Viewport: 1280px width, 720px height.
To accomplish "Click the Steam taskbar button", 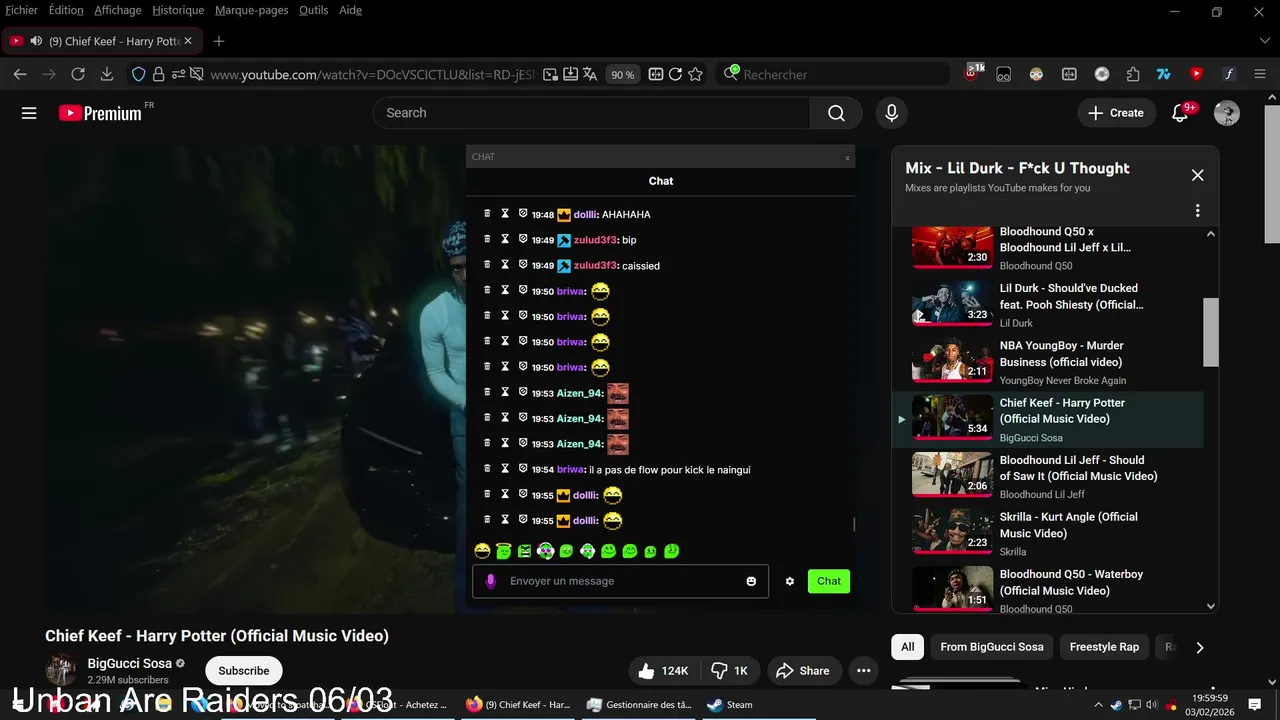I will tap(730, 705).
